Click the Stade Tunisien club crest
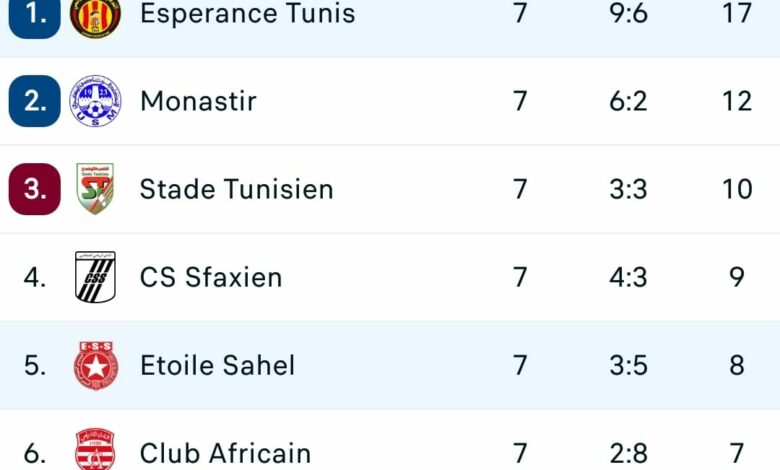780x470 pixels. pyautogui.click(x=95, y=189)
